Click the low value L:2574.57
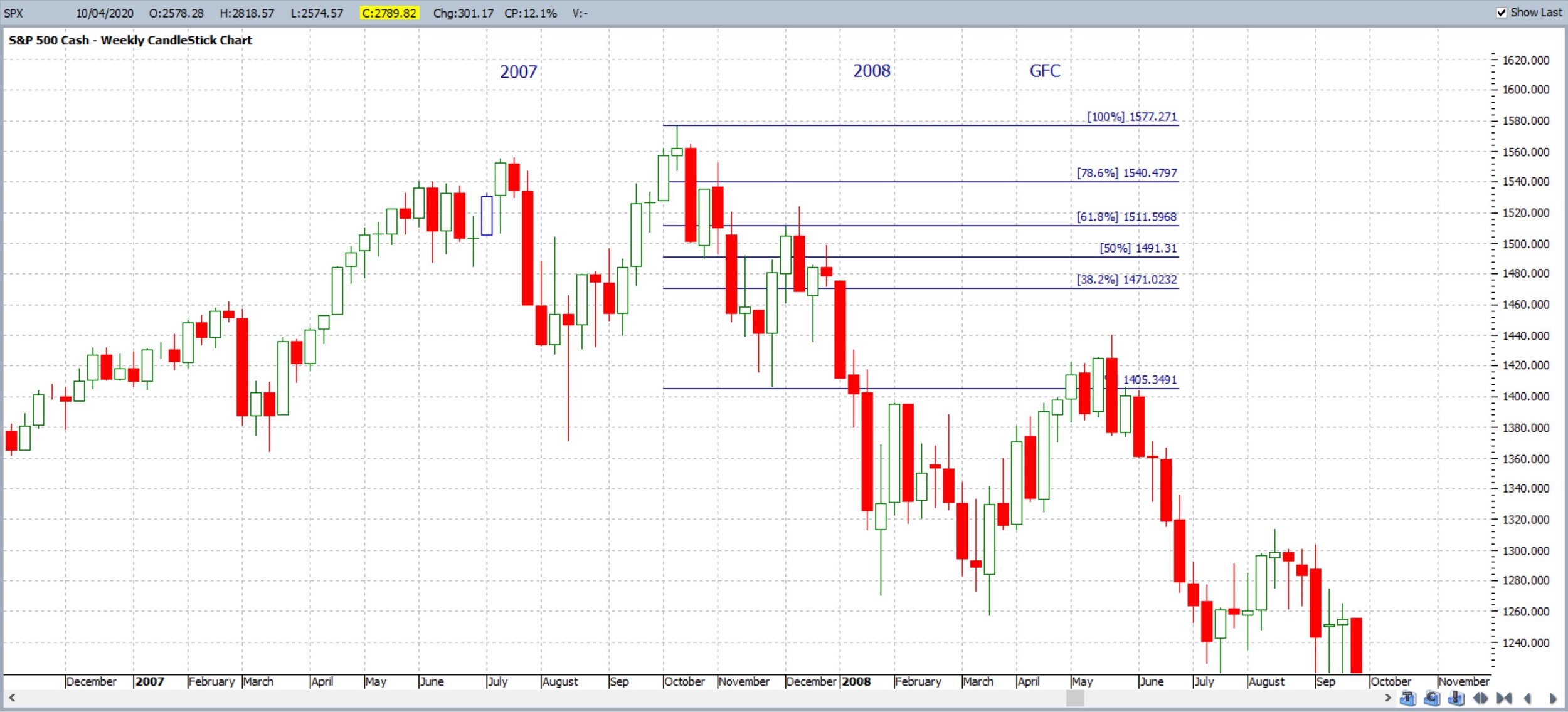1568x712 pixels. click(x=317, y=13)
